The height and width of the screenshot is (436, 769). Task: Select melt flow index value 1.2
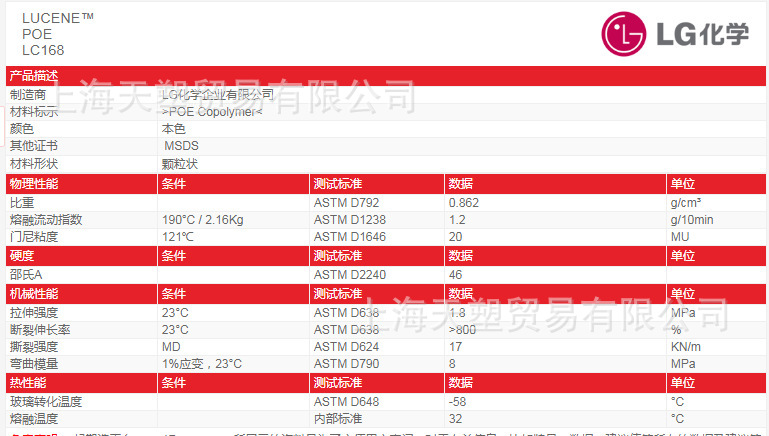click(x=457, y=220)
